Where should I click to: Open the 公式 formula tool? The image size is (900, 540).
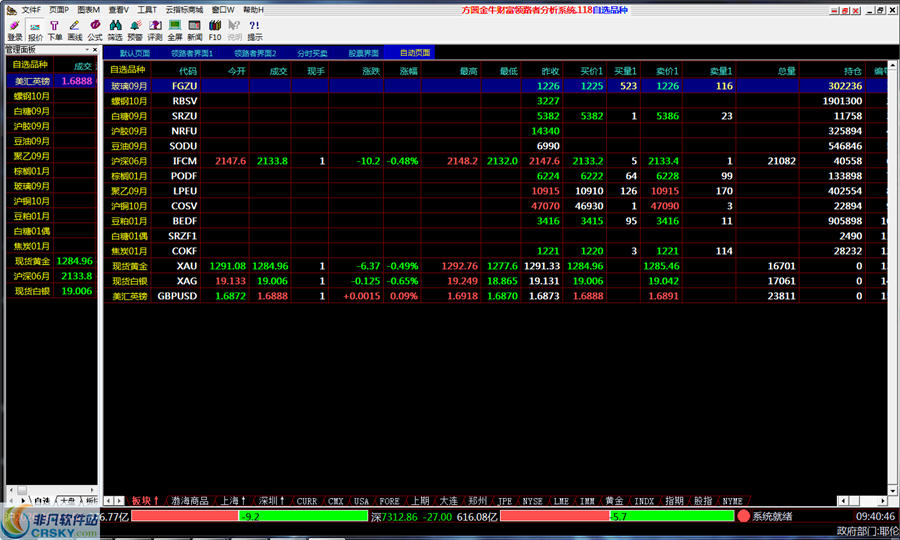point(95,29)
